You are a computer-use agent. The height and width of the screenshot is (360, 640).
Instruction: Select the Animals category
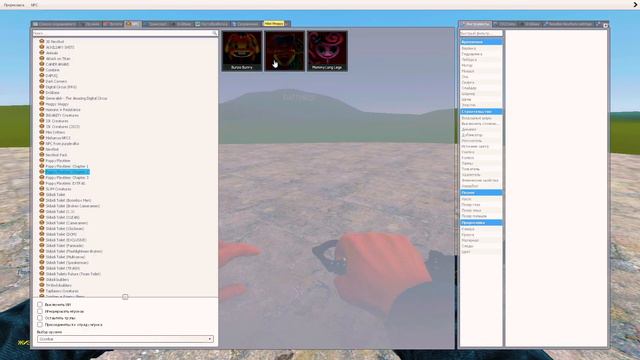52,53
